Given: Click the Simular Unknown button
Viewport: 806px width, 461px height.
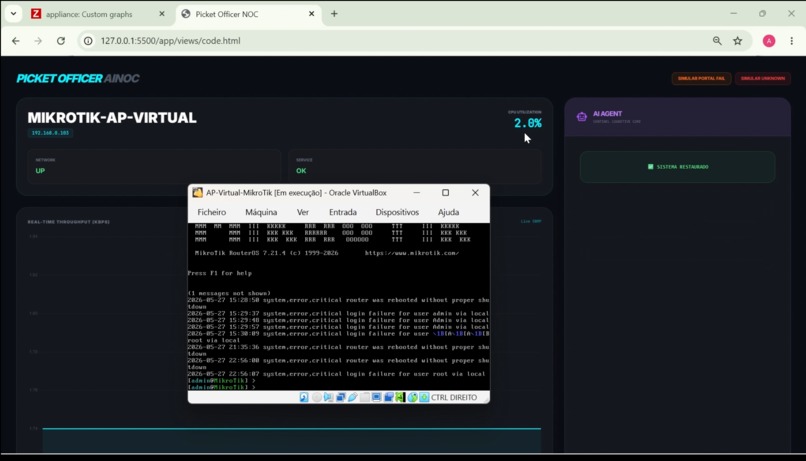Looking at the screenshot, I should coord(763,78).
